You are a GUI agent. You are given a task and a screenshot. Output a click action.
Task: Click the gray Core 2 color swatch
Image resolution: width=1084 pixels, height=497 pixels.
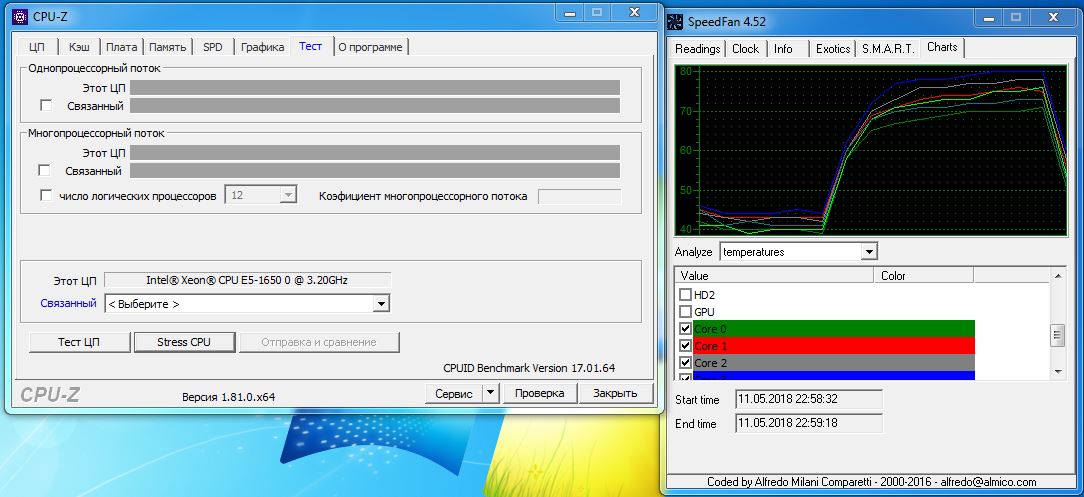[x=834, y=363]
